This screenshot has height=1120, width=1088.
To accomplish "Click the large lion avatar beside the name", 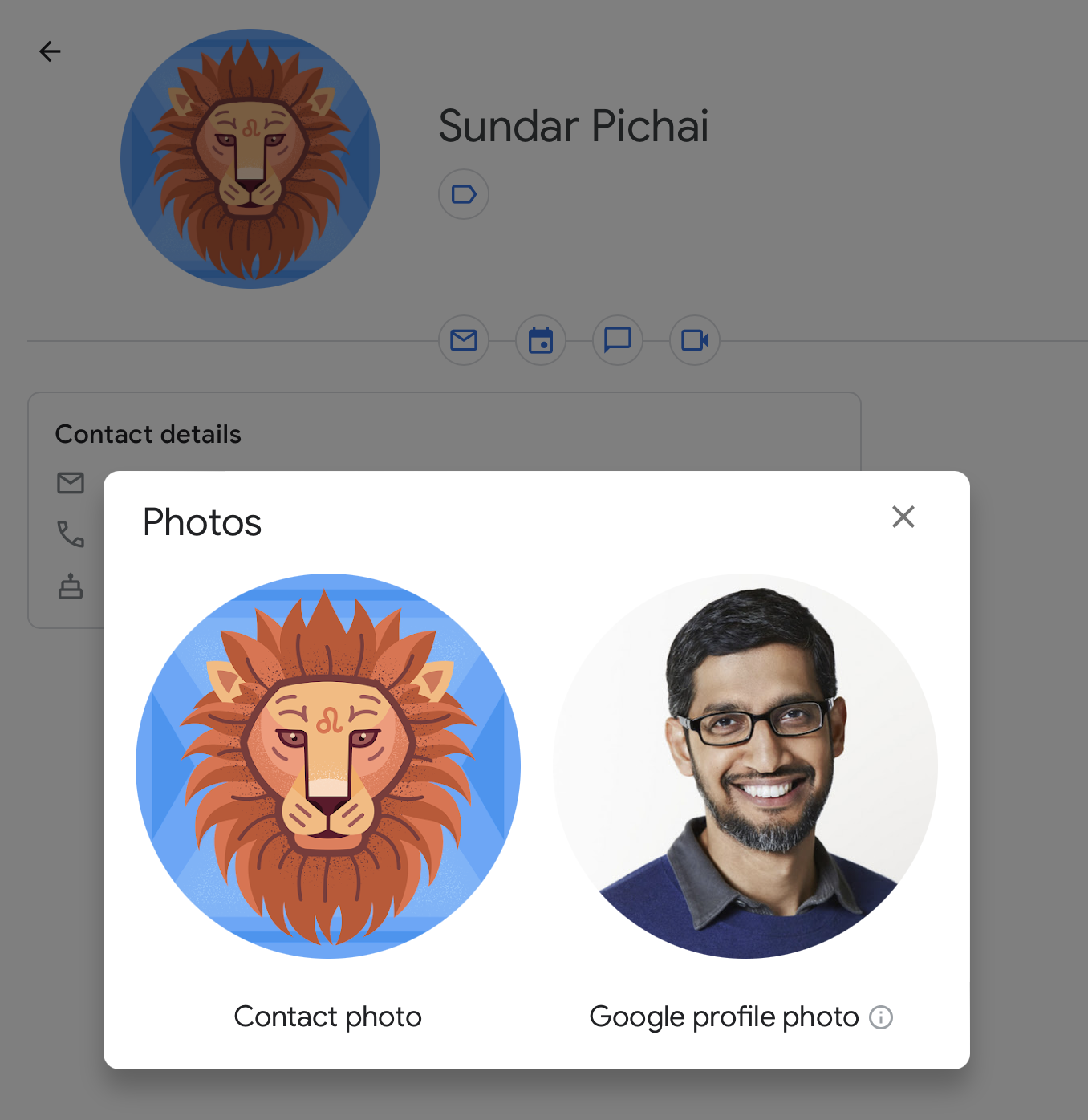I will [x=250, y=159].
